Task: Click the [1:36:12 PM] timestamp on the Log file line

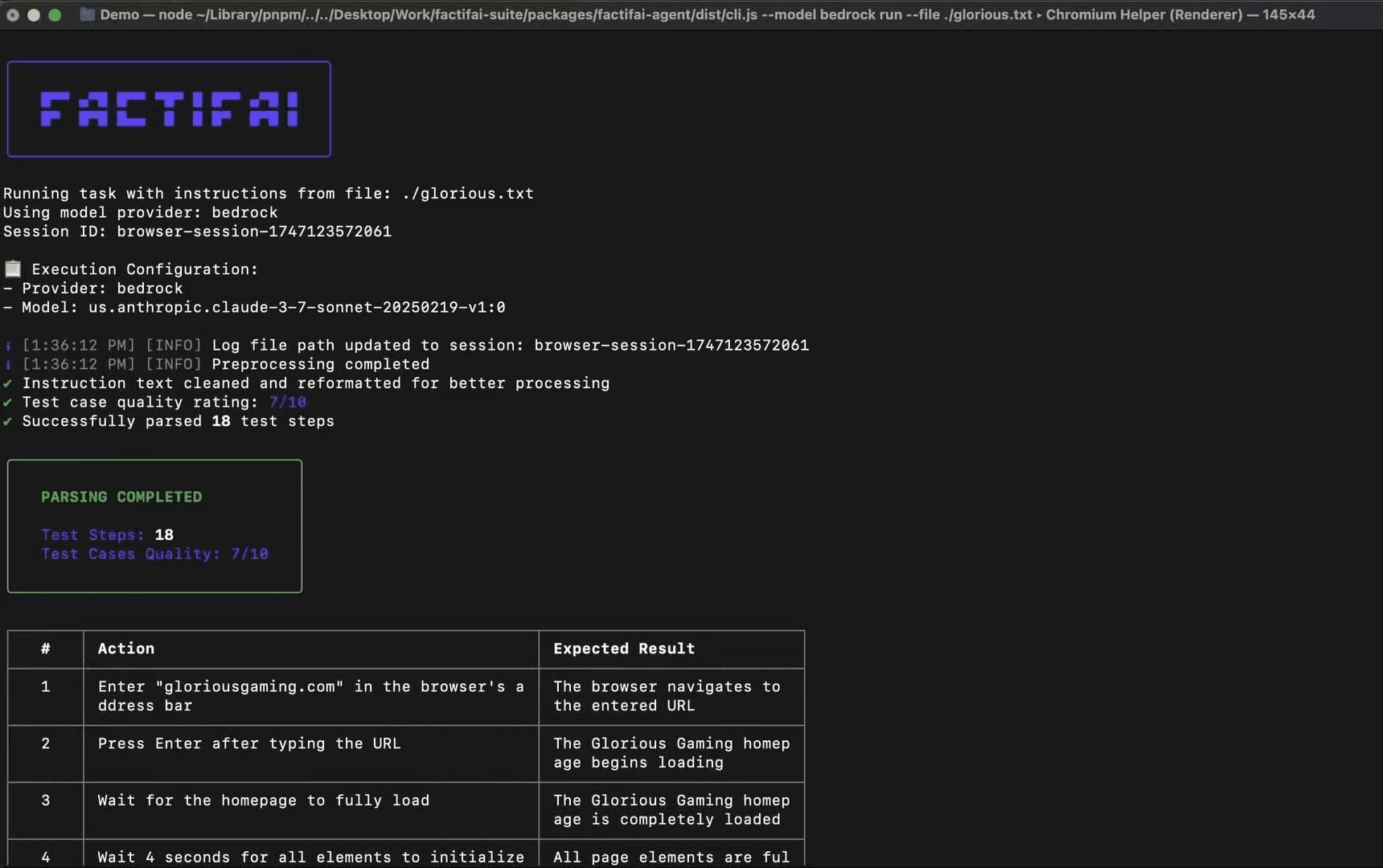Action: point(79,346)
